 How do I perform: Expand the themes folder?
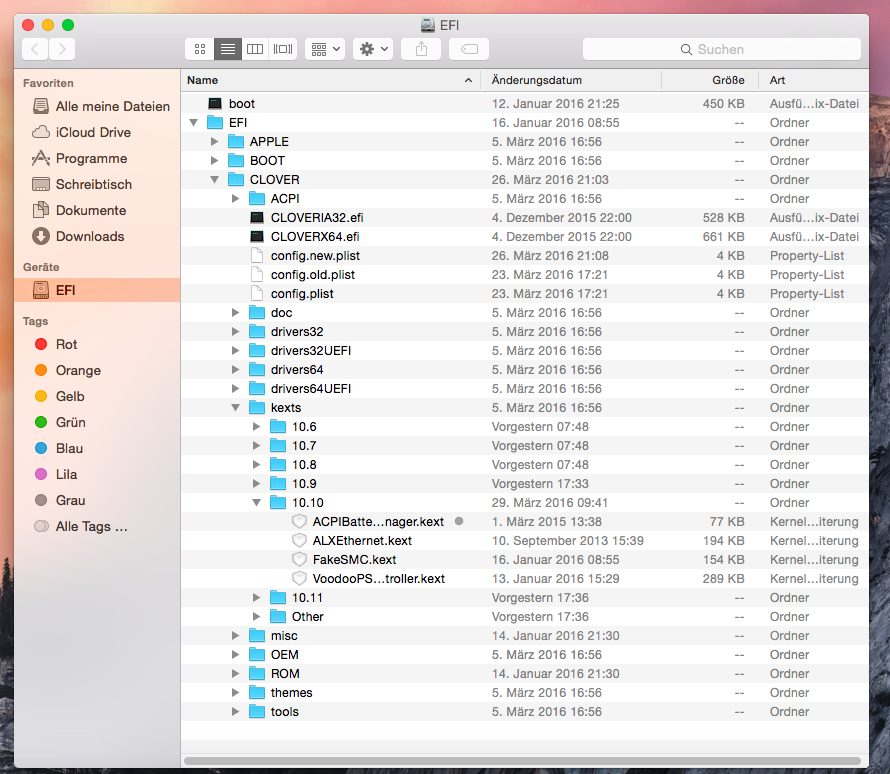click(236, 693)
